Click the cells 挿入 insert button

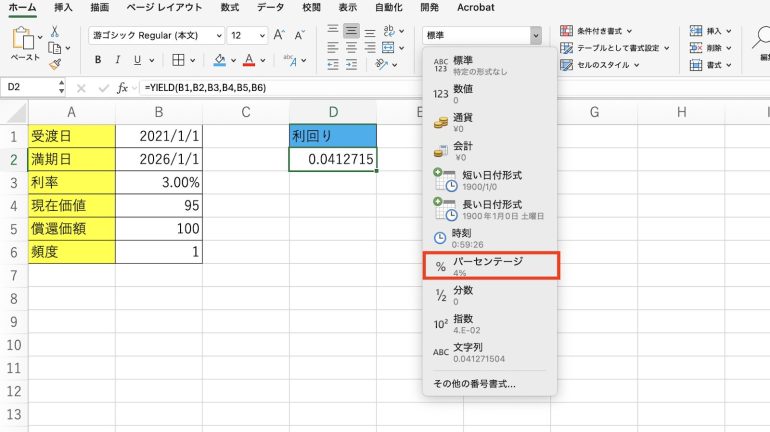[x=710, y=31]
